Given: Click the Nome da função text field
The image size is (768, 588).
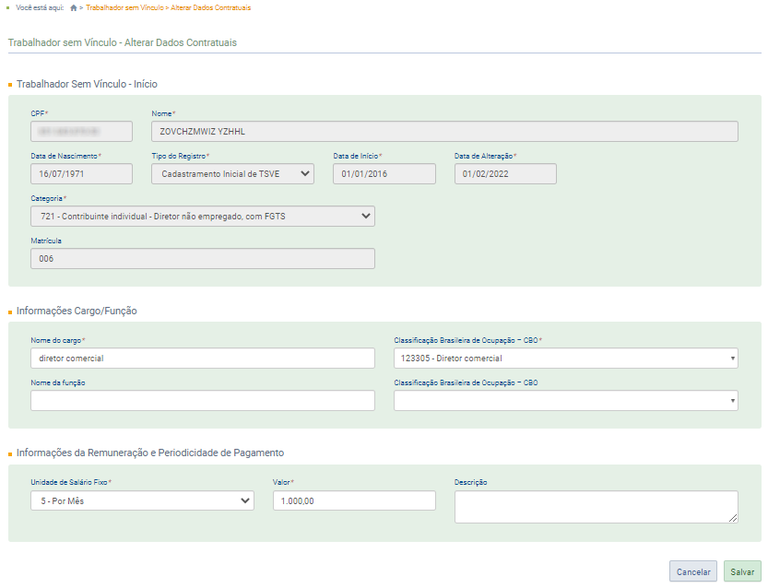Looking at the screenshot, I should coord(202,400).
